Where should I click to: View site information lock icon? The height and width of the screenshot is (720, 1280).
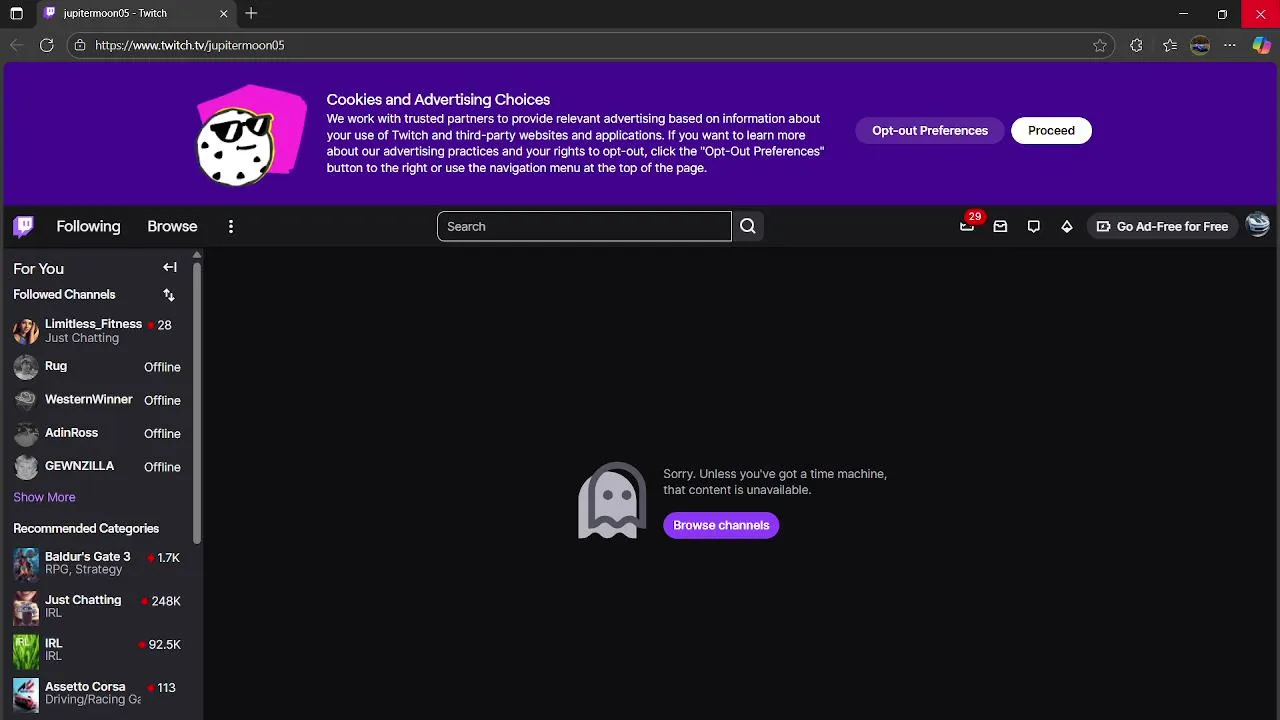(80, 45)
